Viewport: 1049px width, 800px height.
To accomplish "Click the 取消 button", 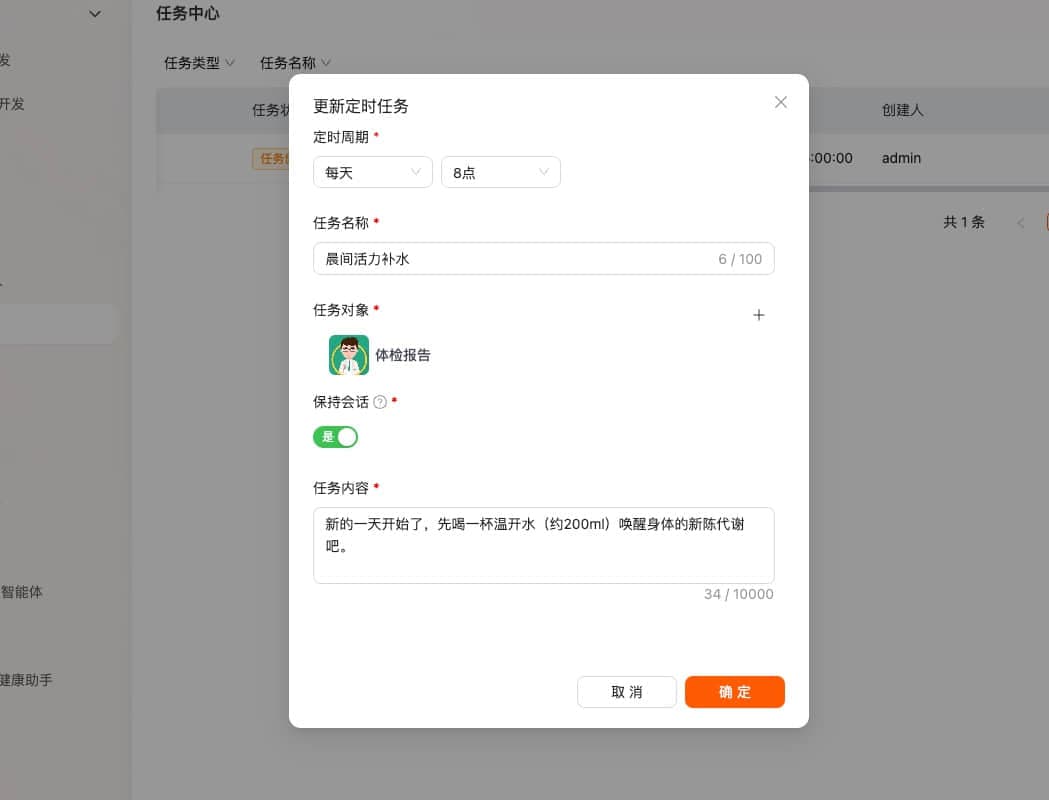I will 626,692.
